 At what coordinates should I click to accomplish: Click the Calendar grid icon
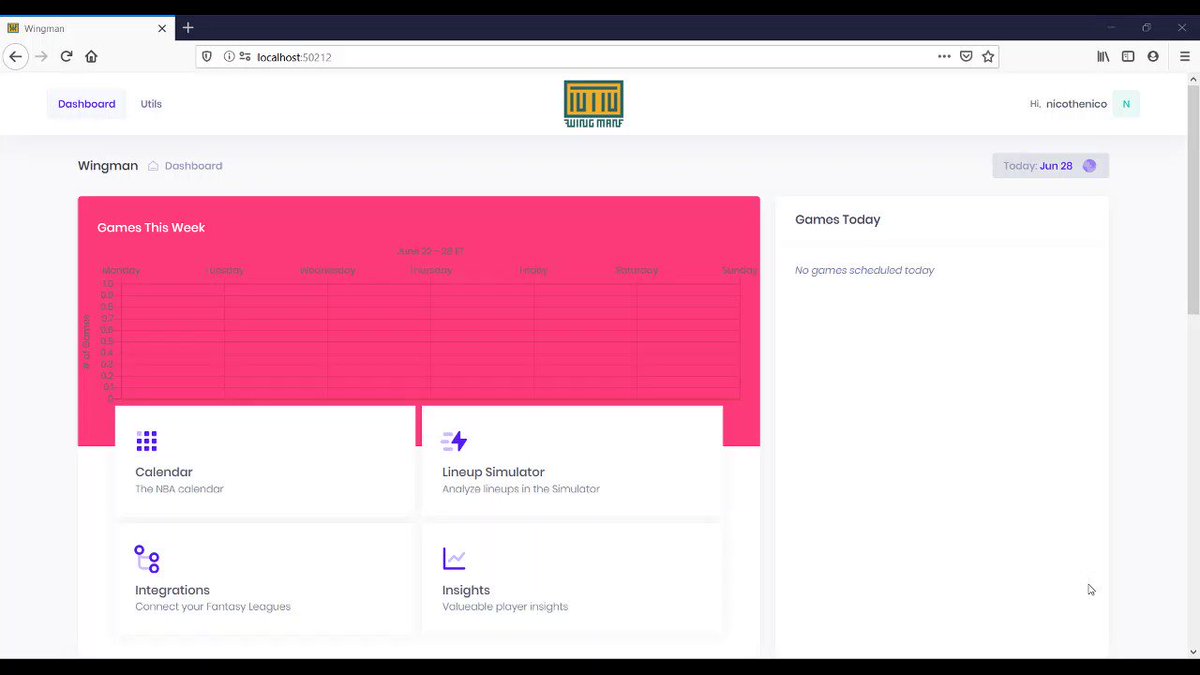[x=147, y=441]
